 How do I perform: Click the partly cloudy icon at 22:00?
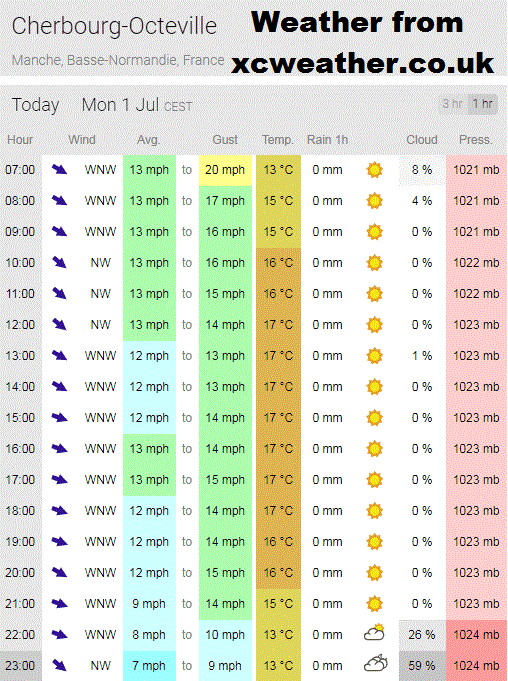click(x=374, y=633)
